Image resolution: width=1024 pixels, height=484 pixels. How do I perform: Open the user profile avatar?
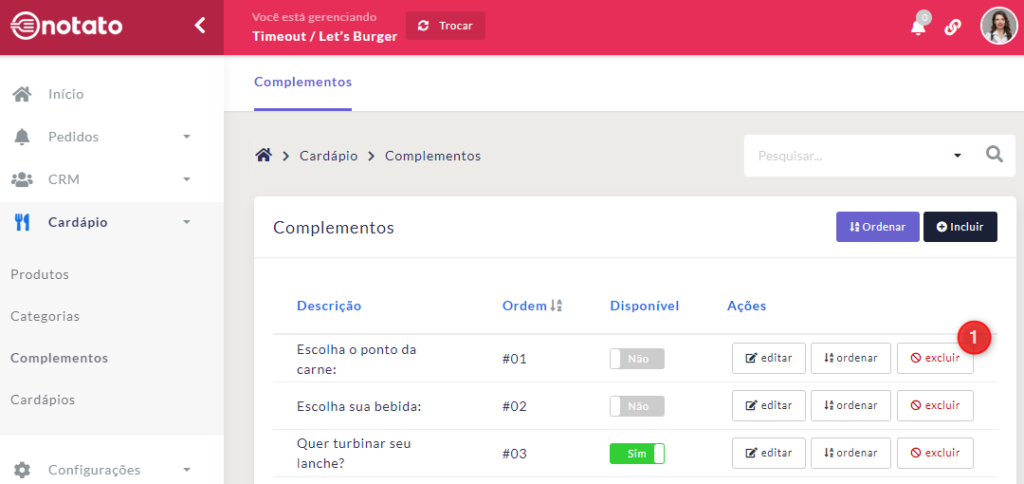pyautogui.click(x=997, y=26)
